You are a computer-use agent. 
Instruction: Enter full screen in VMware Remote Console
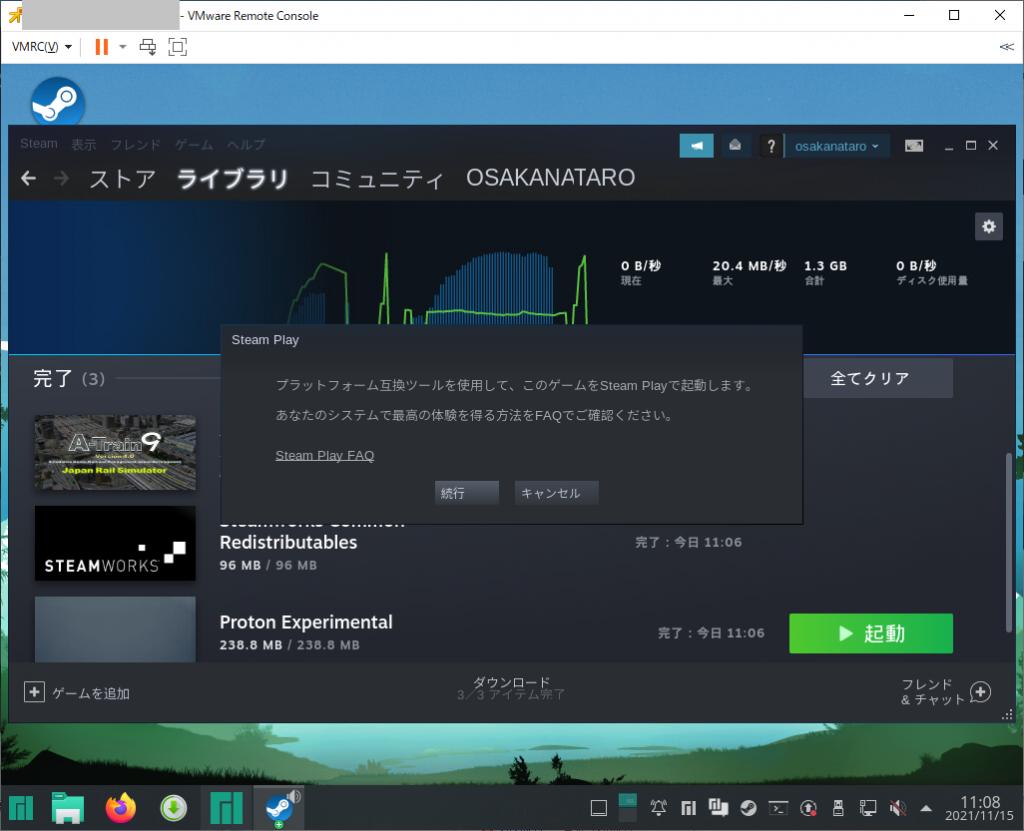[178, 46]
